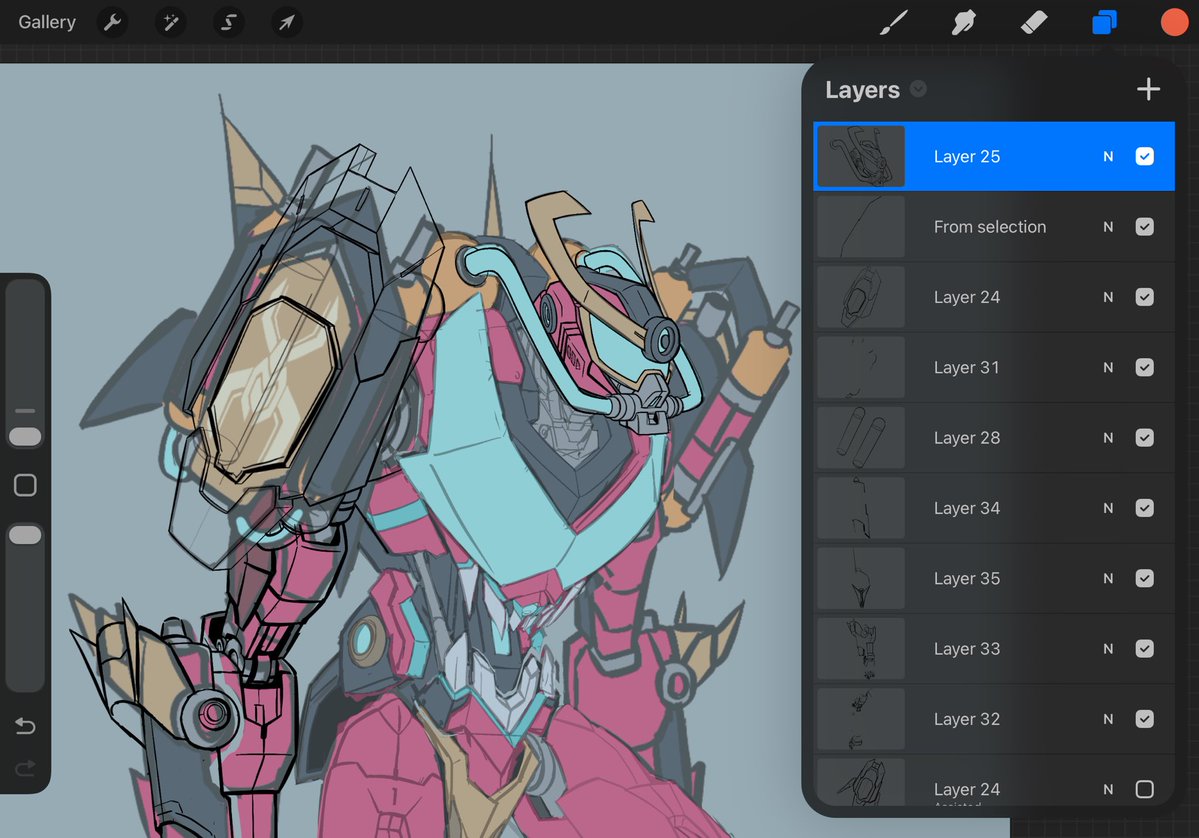Select From selection layer thumbnail
Screen dimensions: 1199x838
coord(861,226)
